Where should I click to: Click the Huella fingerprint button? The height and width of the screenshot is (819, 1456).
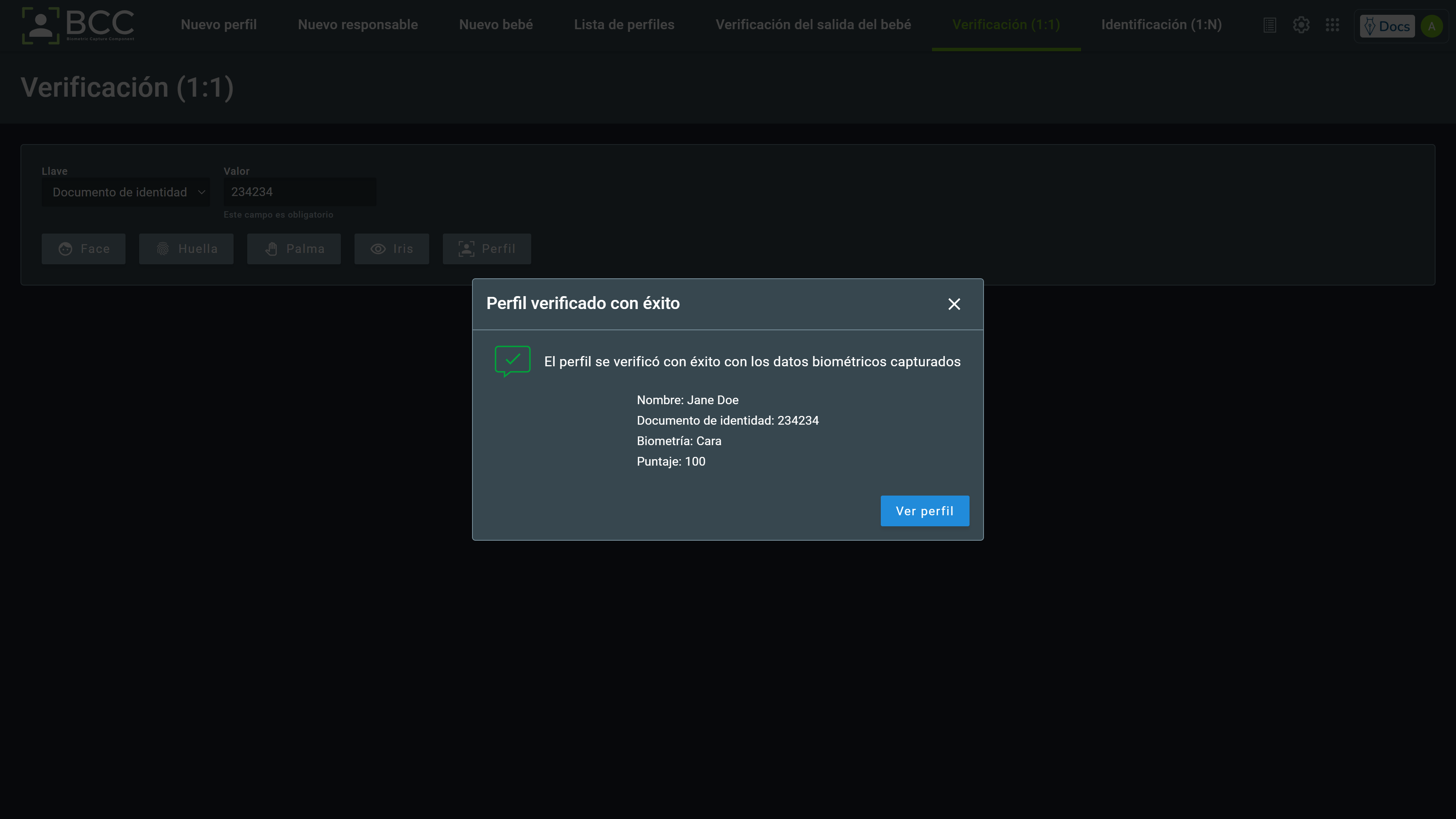[x=187, y=249]
